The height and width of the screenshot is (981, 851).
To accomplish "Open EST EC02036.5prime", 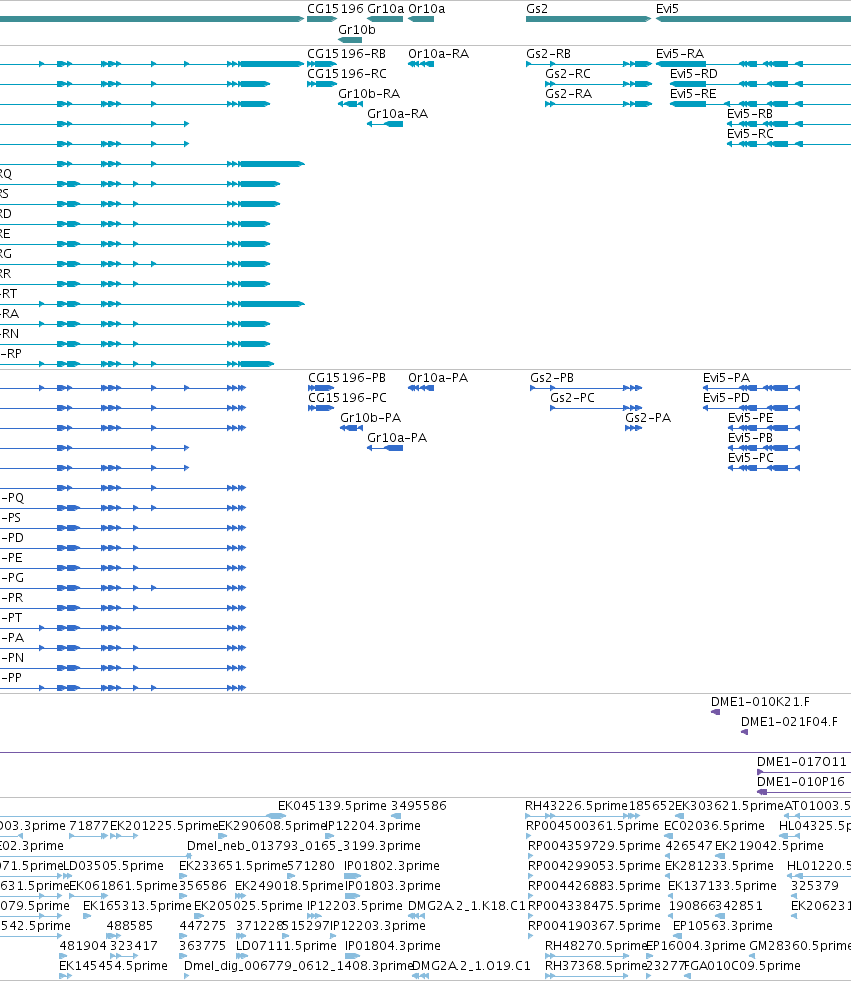I will pyautogui.click(x=714, y=826).
